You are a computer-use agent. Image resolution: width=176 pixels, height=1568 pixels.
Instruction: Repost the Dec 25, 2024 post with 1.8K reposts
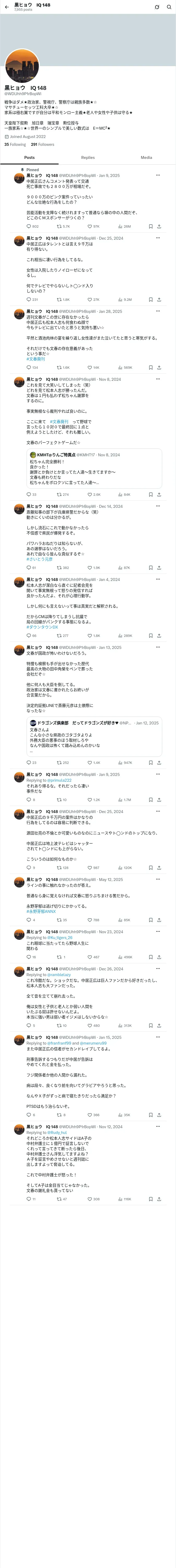pos(63,299)
